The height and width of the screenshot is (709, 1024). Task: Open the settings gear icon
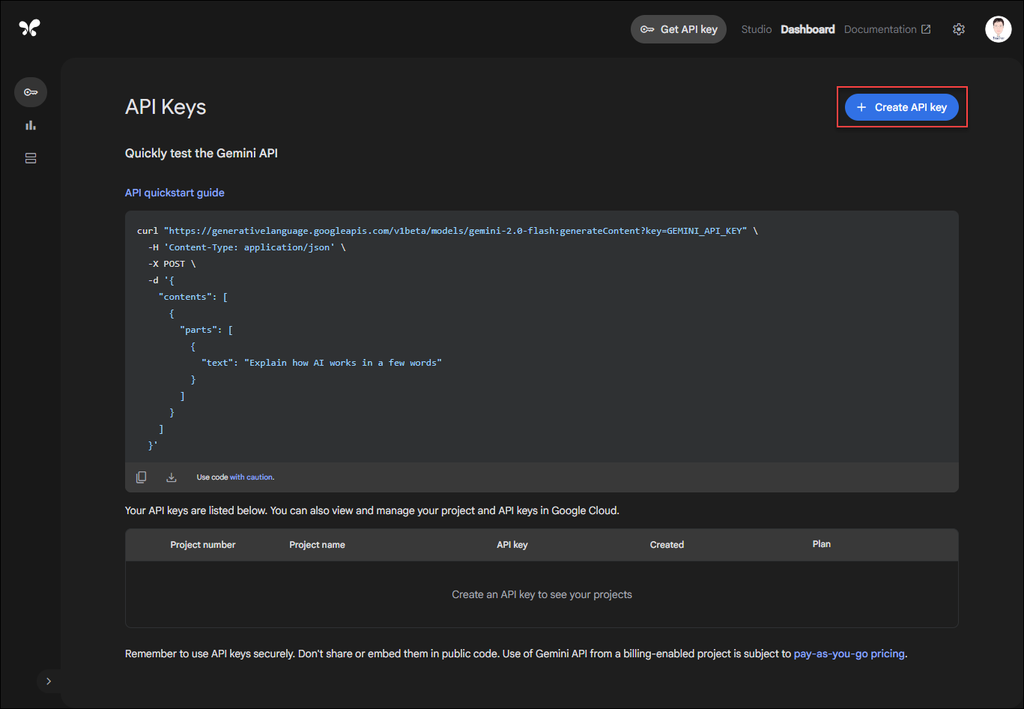point(959,29)
